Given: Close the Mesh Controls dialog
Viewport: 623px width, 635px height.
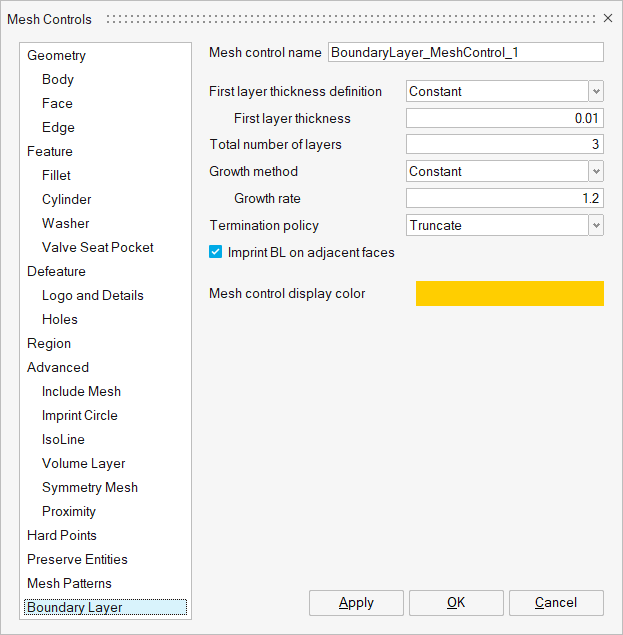Looking at the screenshot, I should [x=607, y=19].
